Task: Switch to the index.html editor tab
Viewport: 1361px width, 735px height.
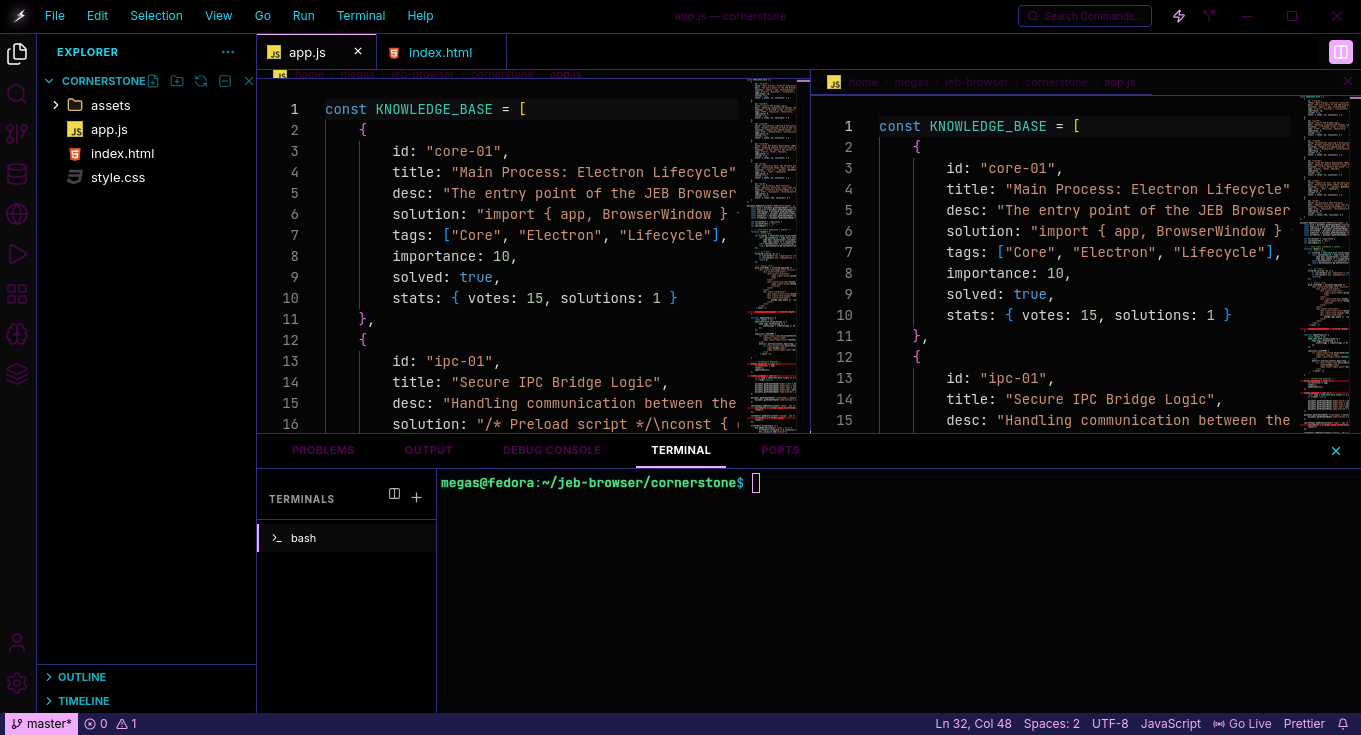Action: (x=441, y=52)
